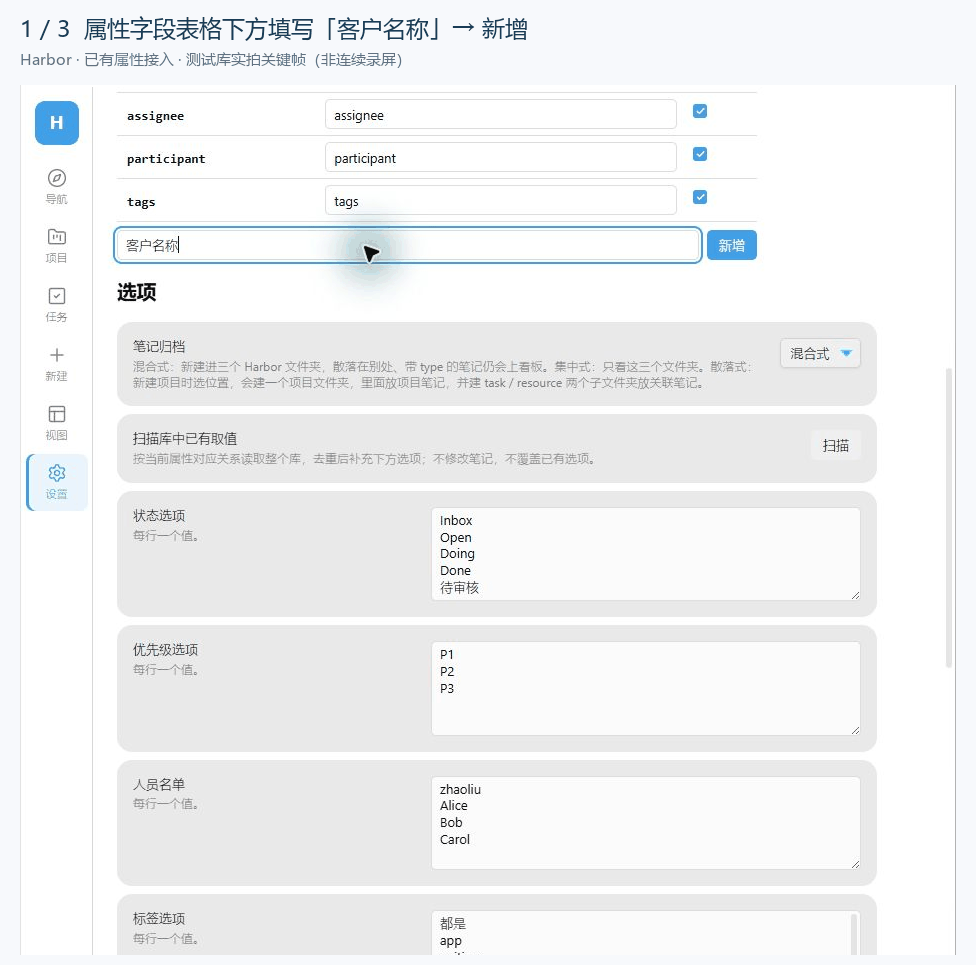
Task: Click the participant mapping input field
Action: point(500,158)
